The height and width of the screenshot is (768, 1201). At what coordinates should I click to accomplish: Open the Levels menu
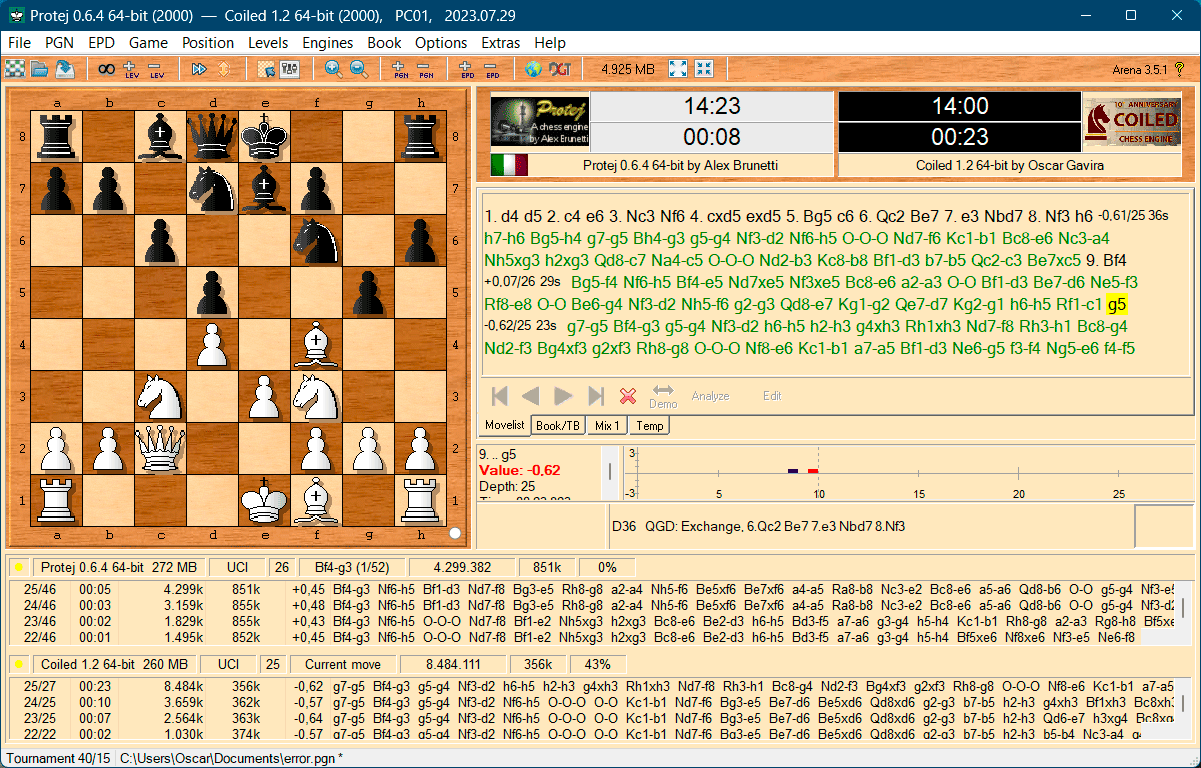(267, 43)
